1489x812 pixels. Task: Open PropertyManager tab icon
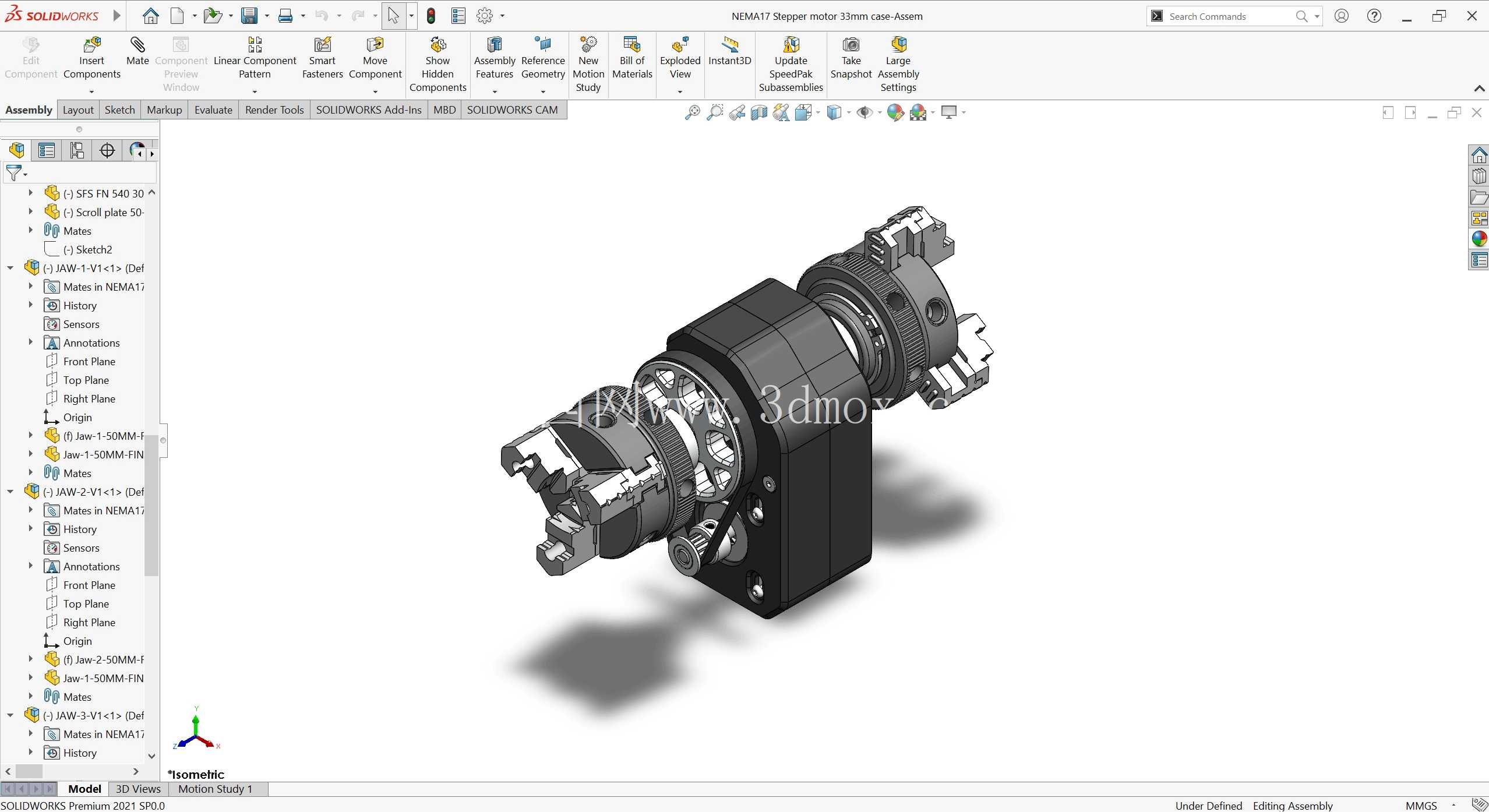point(47,150)
